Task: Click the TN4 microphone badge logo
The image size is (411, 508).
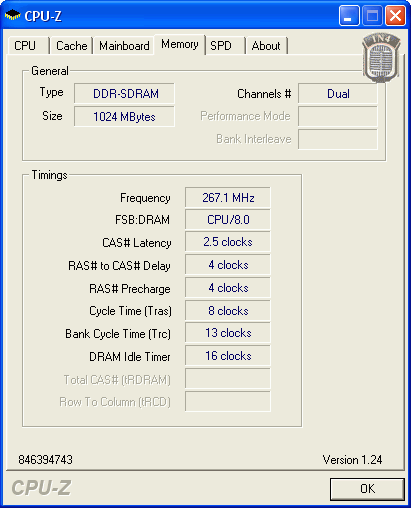Action: pos(381,58)
